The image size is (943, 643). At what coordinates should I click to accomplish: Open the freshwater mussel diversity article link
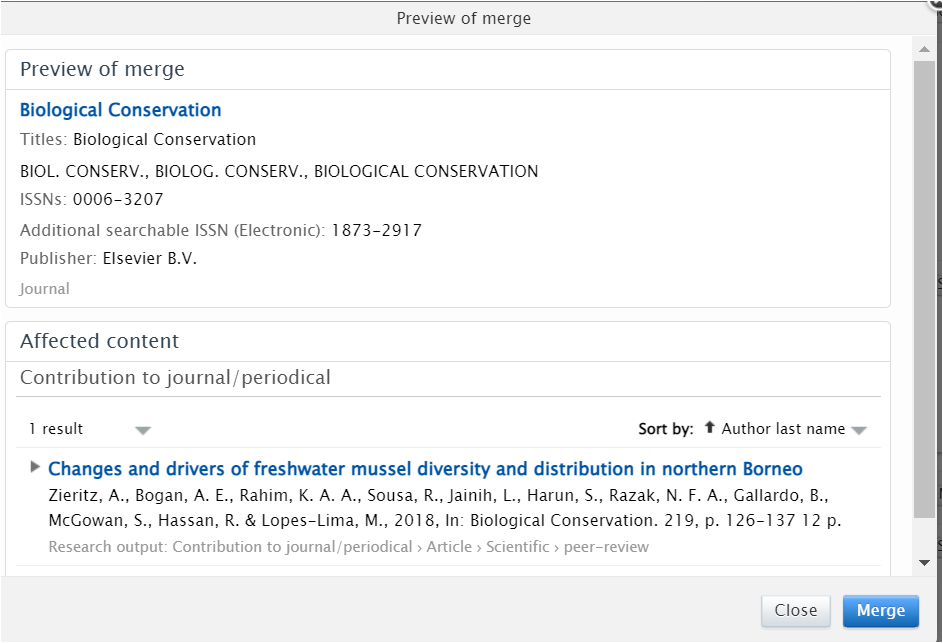425,469
